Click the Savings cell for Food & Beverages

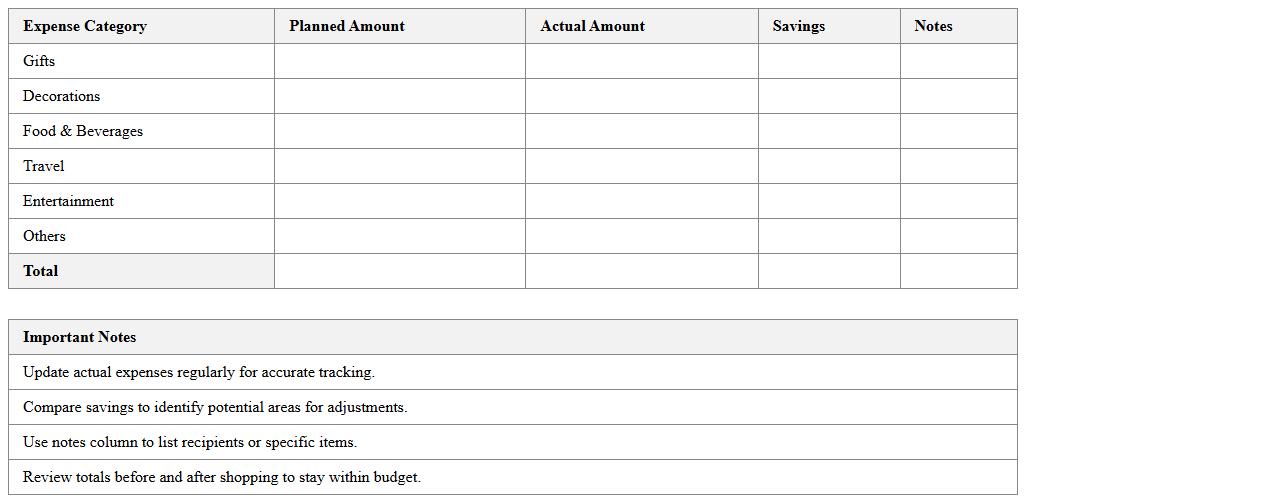[828, 131]
